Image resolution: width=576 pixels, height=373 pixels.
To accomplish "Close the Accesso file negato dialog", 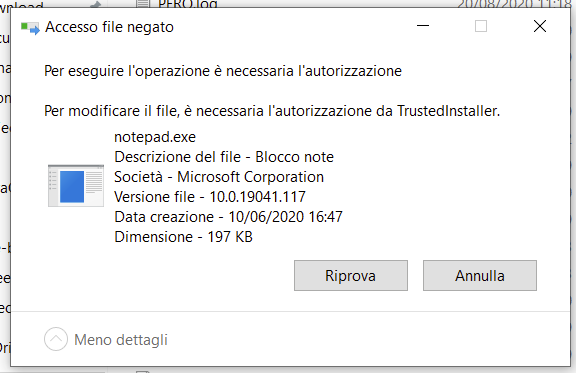I will 540,26.
